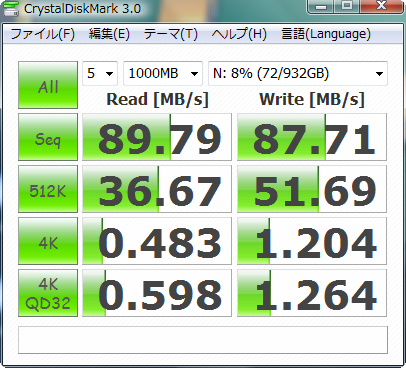Select the Seq write result 87.71
This screenshot has width=406, height=368.
coord(312,137)
